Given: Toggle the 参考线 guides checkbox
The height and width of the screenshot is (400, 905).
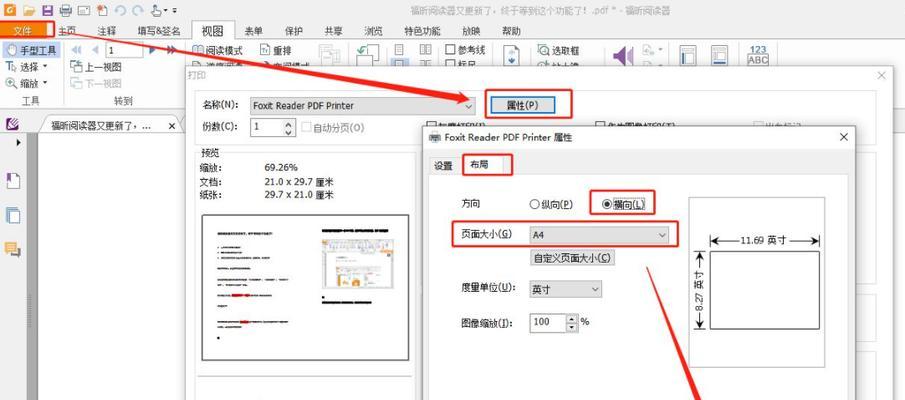Looking at the screenshot, I should [451, 50].
